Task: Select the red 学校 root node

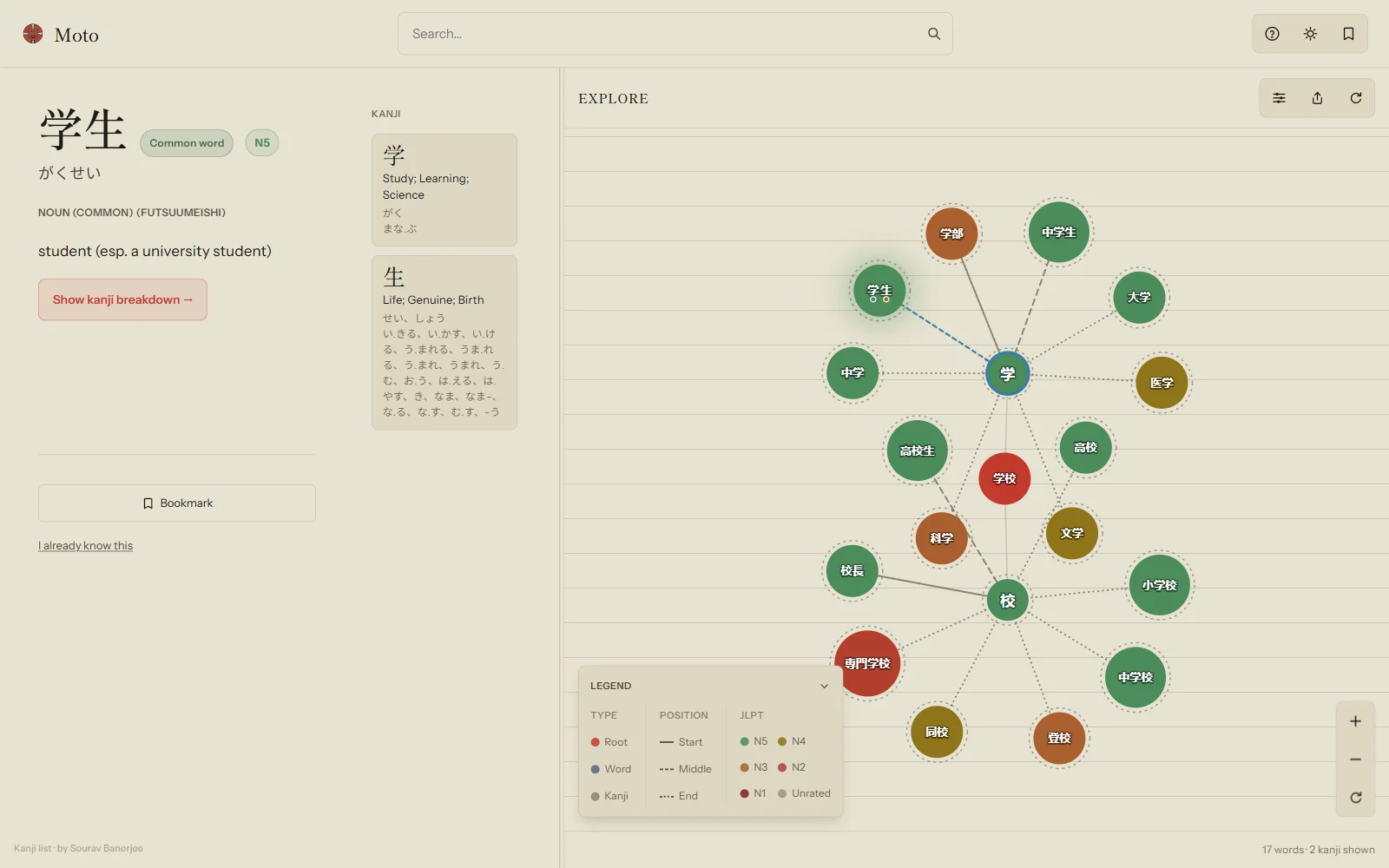Action: point(1004,478)
